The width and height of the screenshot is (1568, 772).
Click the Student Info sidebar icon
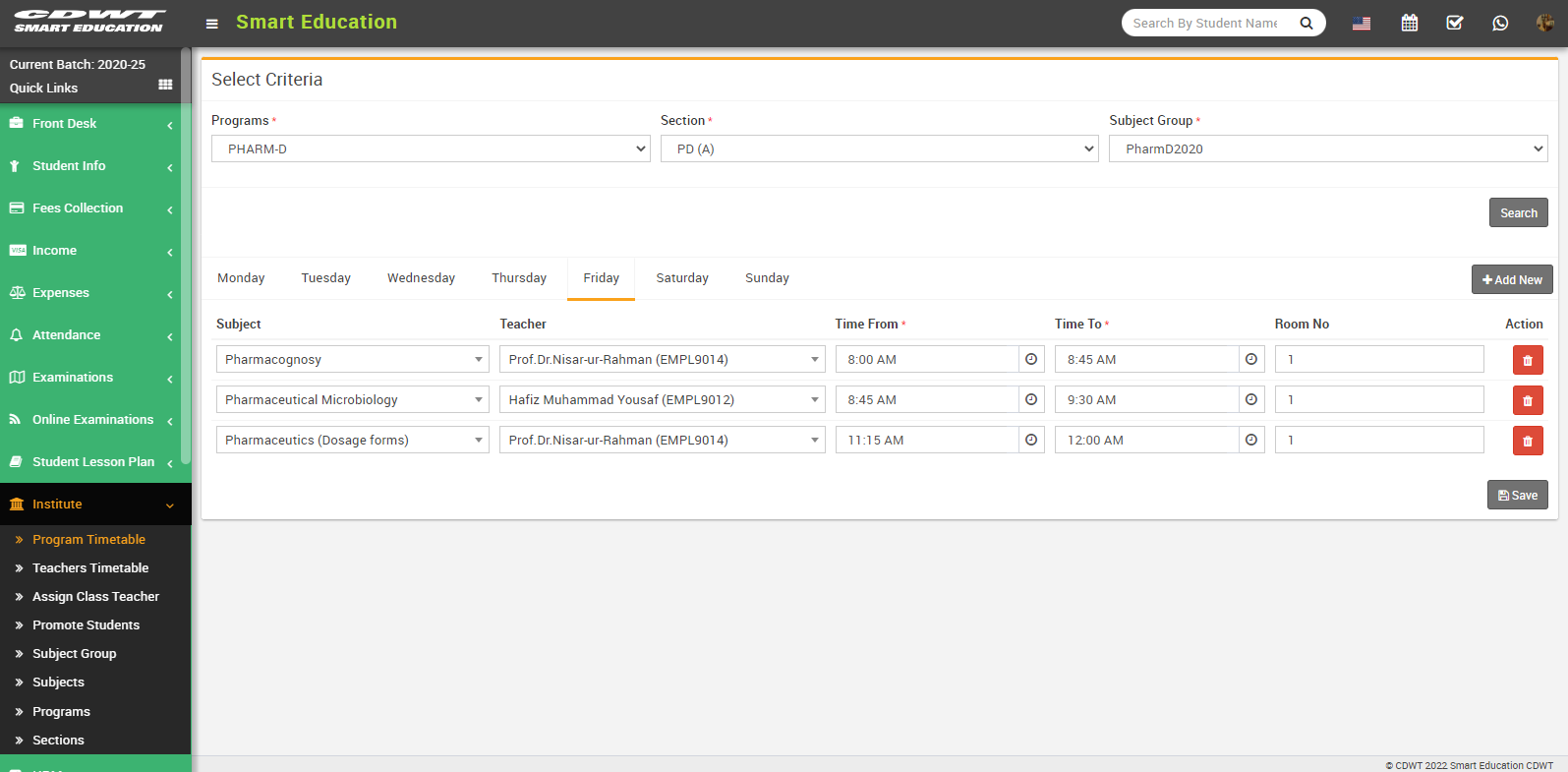(15, 166)
